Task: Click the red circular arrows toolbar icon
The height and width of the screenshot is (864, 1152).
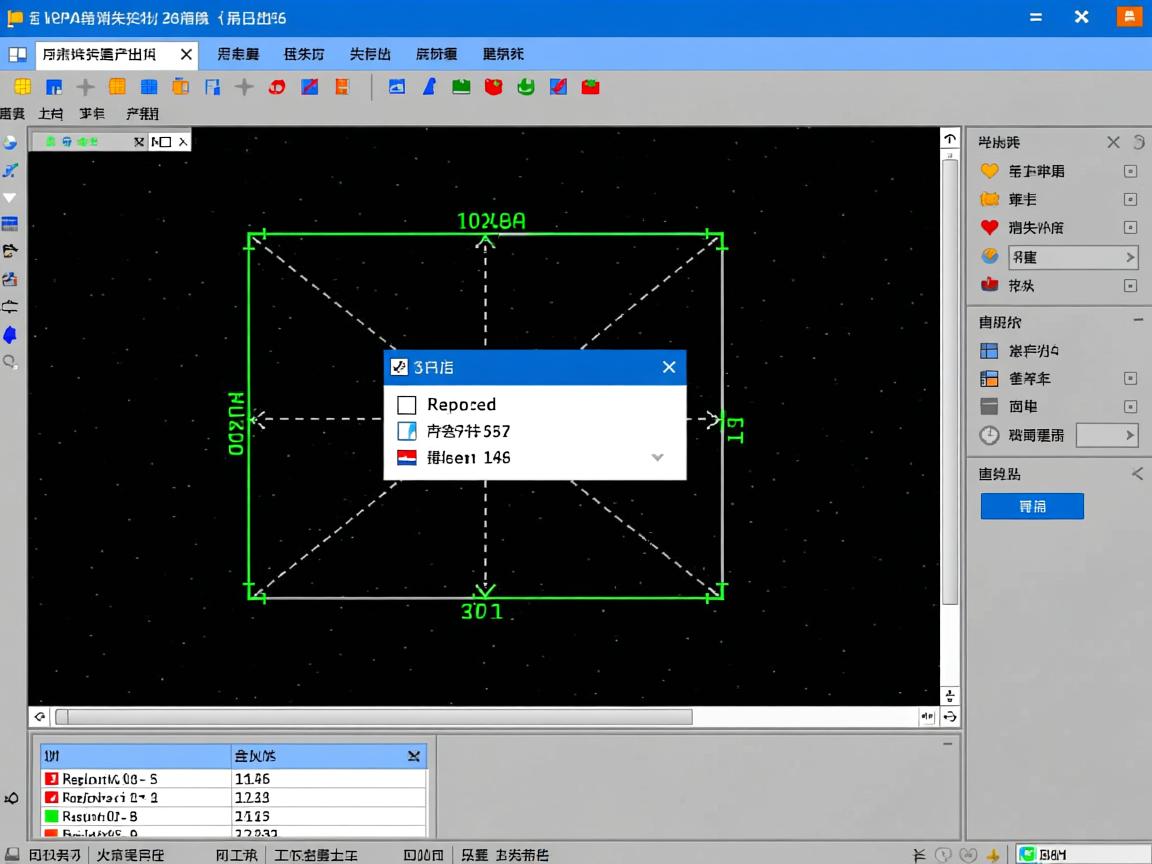Action: point(277,87)
